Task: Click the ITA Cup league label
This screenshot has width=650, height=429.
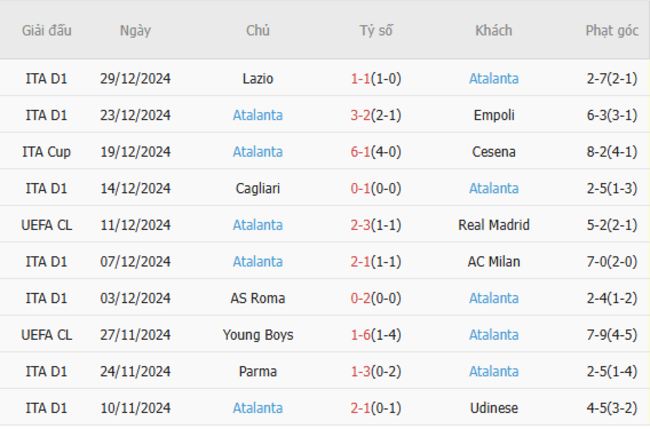Action: (46, 152)
